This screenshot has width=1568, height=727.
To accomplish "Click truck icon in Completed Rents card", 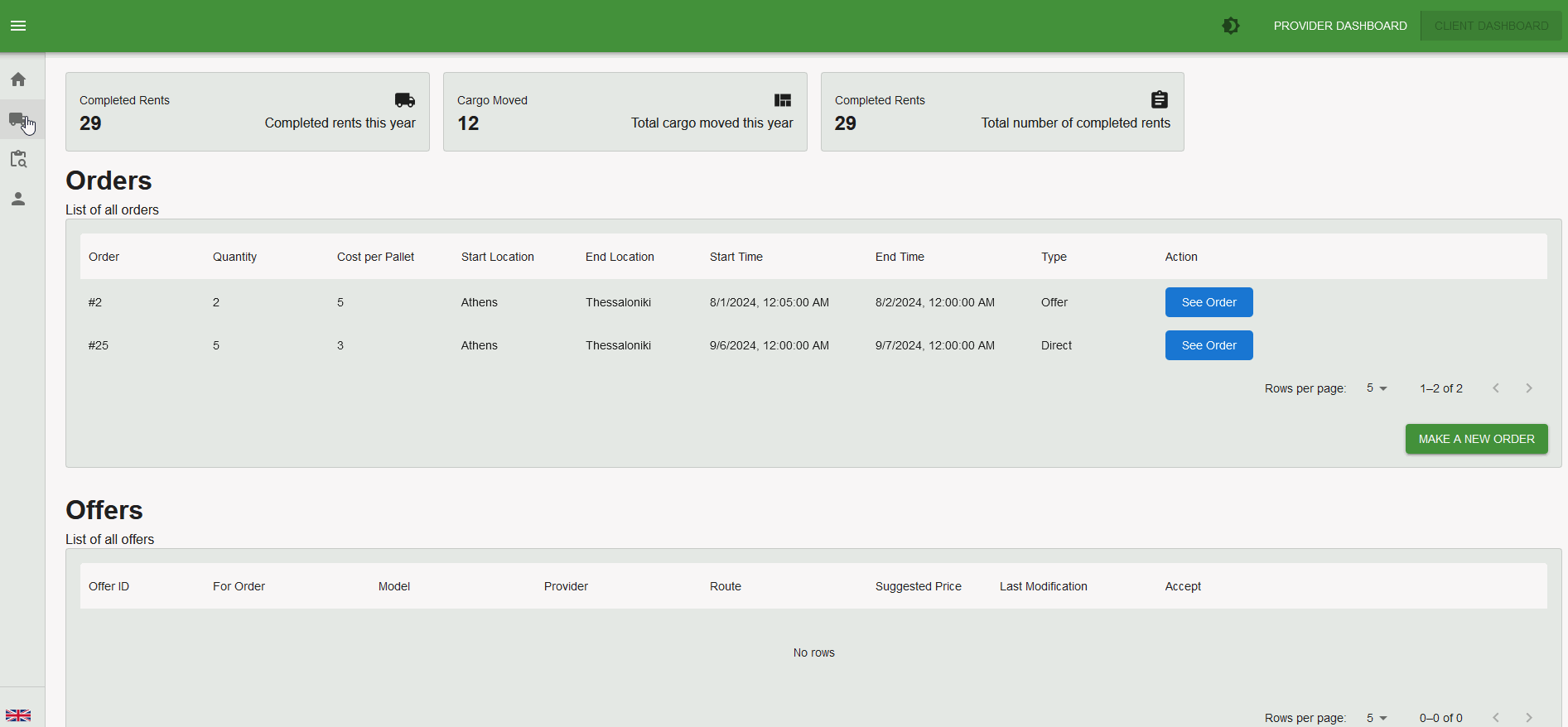I will click(x=404, y=100).
